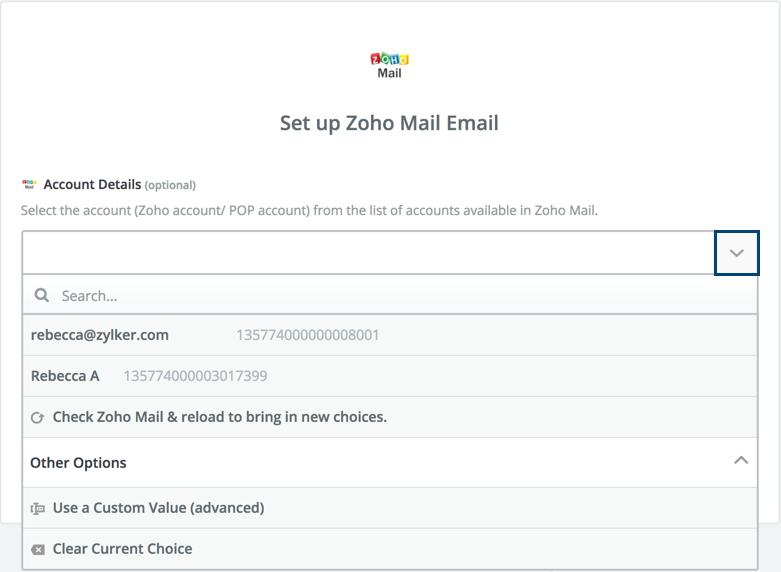The width and height of the screenshot is (781, 572).
Task: Collapse Other Options using its chevron arrow
Action: point(740,461)
